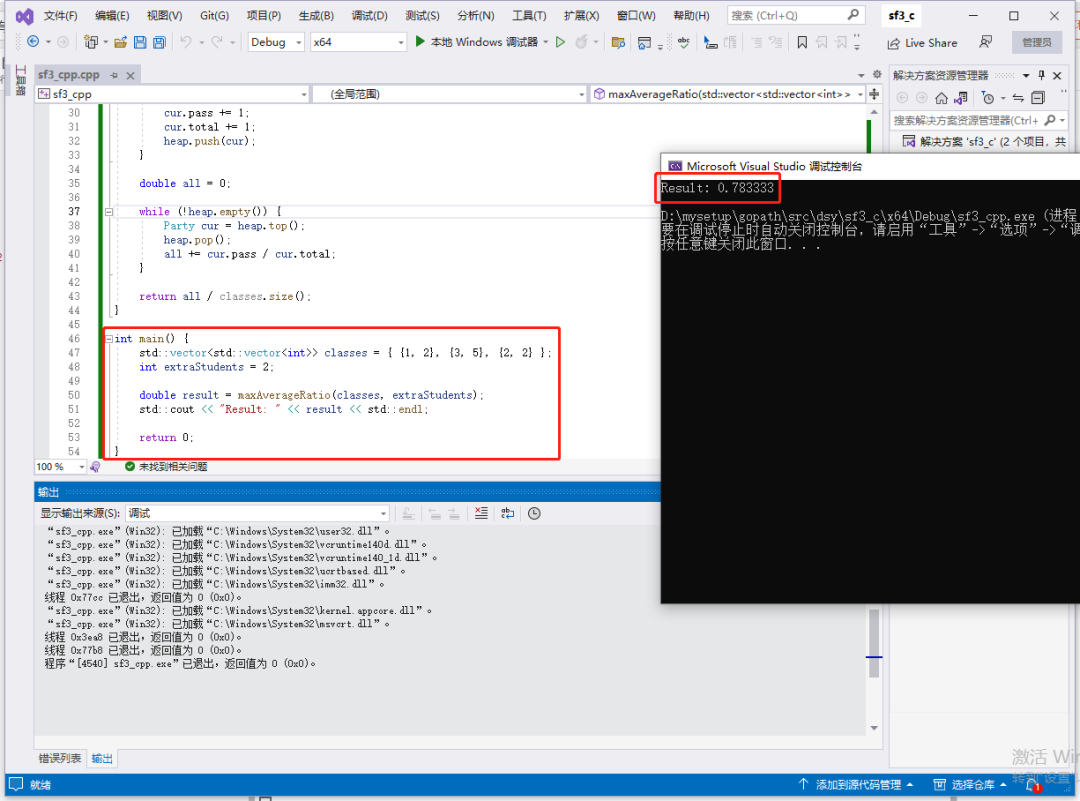
Task: Open the Git(G) menu
Action: 214,15
